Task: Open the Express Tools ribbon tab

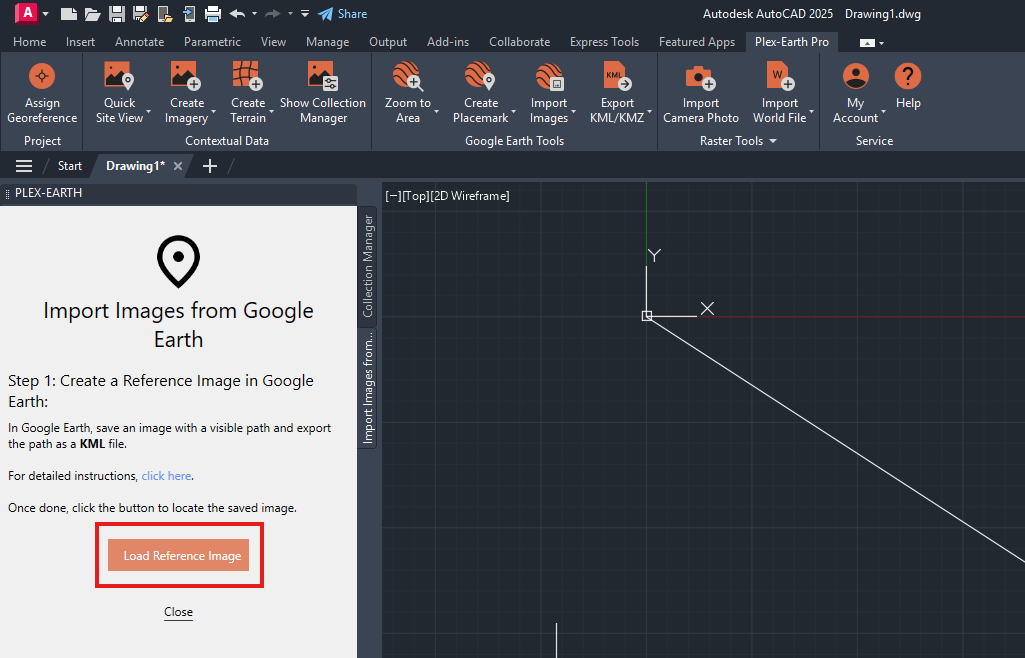Action: (604, 42)
